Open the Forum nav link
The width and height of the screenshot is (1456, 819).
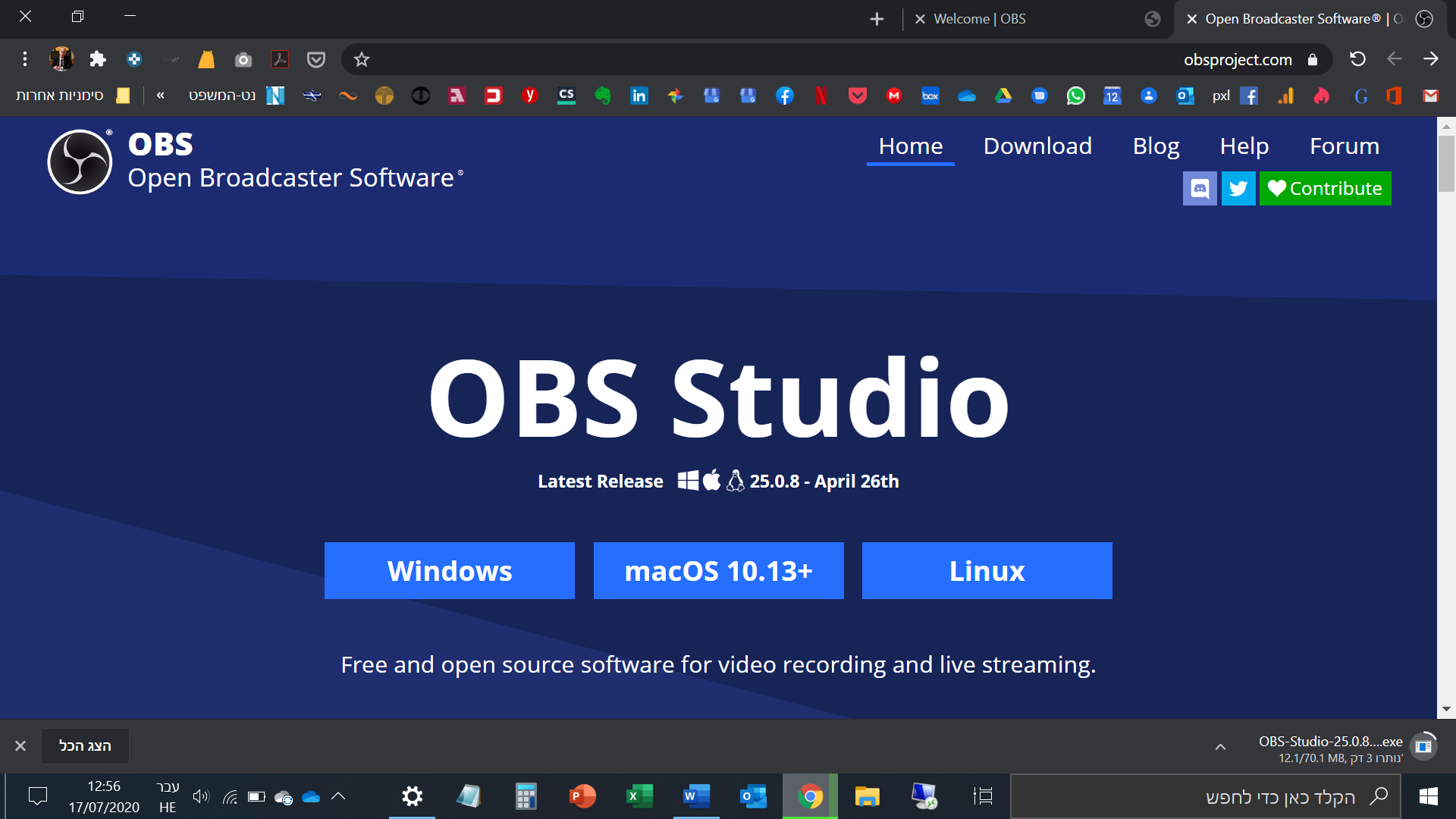point(1345,146)
